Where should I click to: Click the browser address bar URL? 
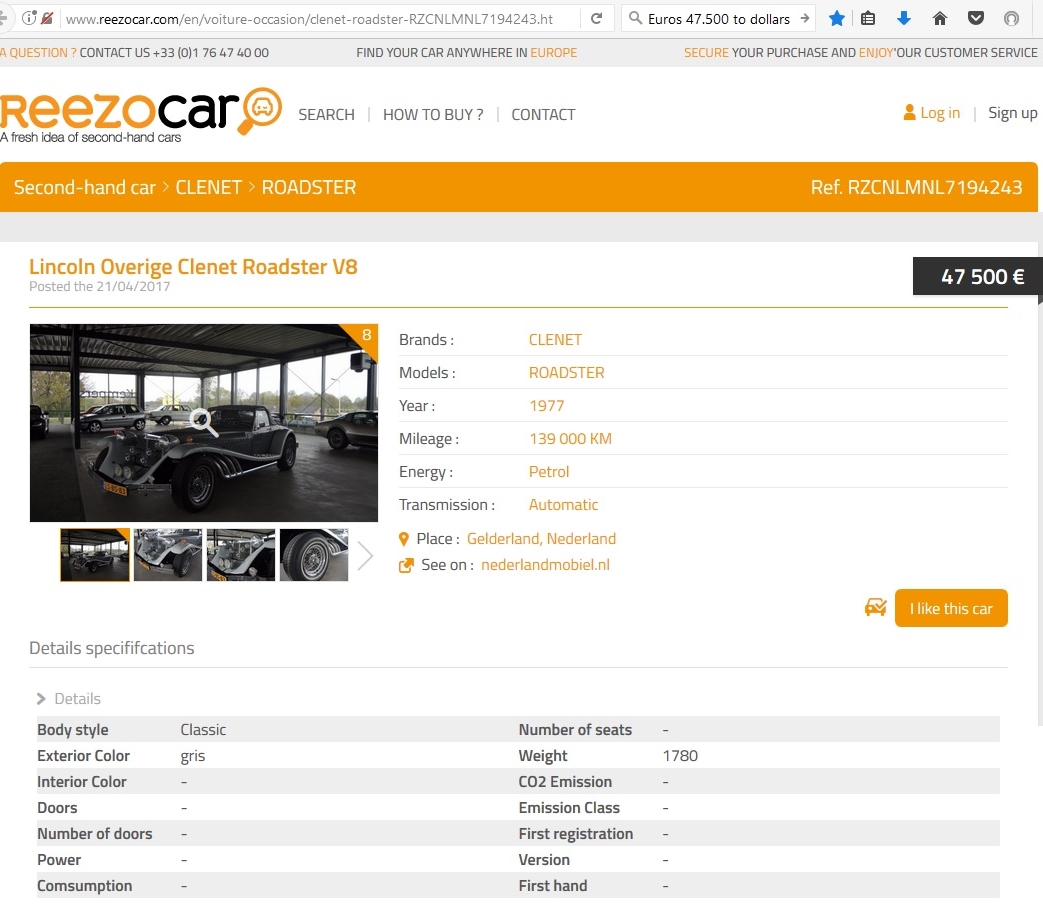(x=309, y=19)
